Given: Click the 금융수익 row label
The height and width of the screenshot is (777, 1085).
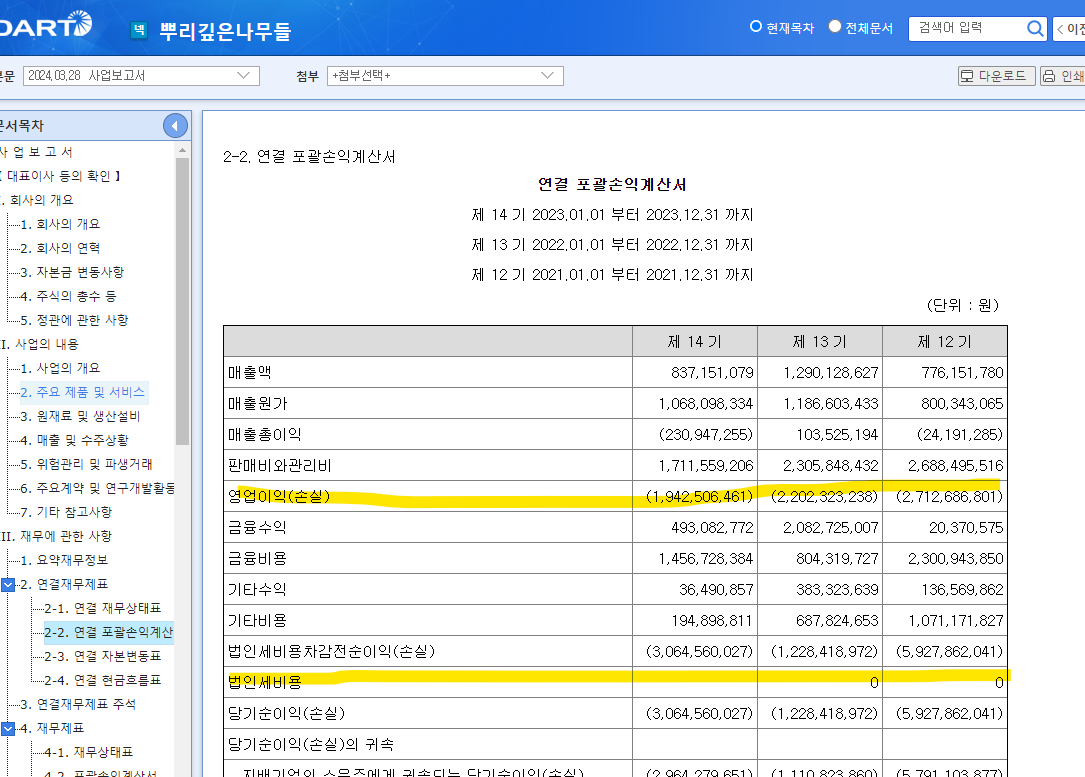Looking at the screenshot, I should [257, 527].
